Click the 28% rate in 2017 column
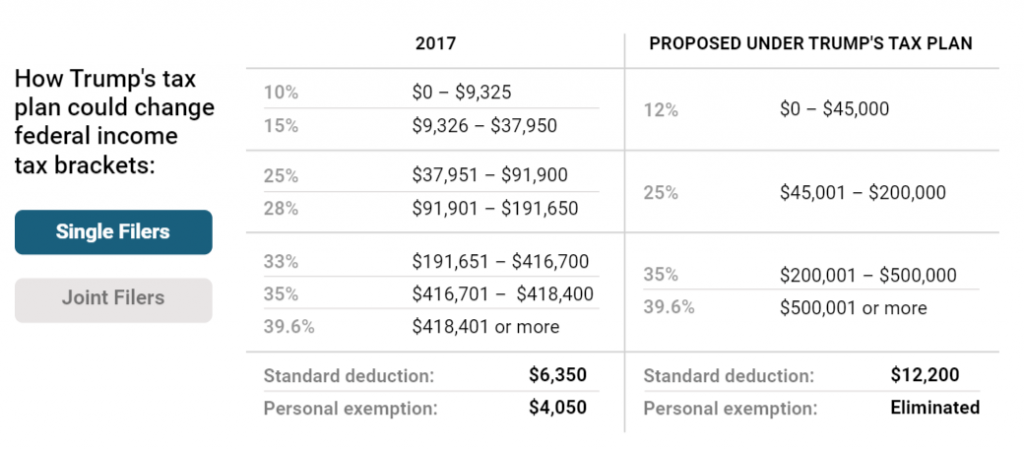This screenshot has height=450, width=1024. [x=281, y=208]
